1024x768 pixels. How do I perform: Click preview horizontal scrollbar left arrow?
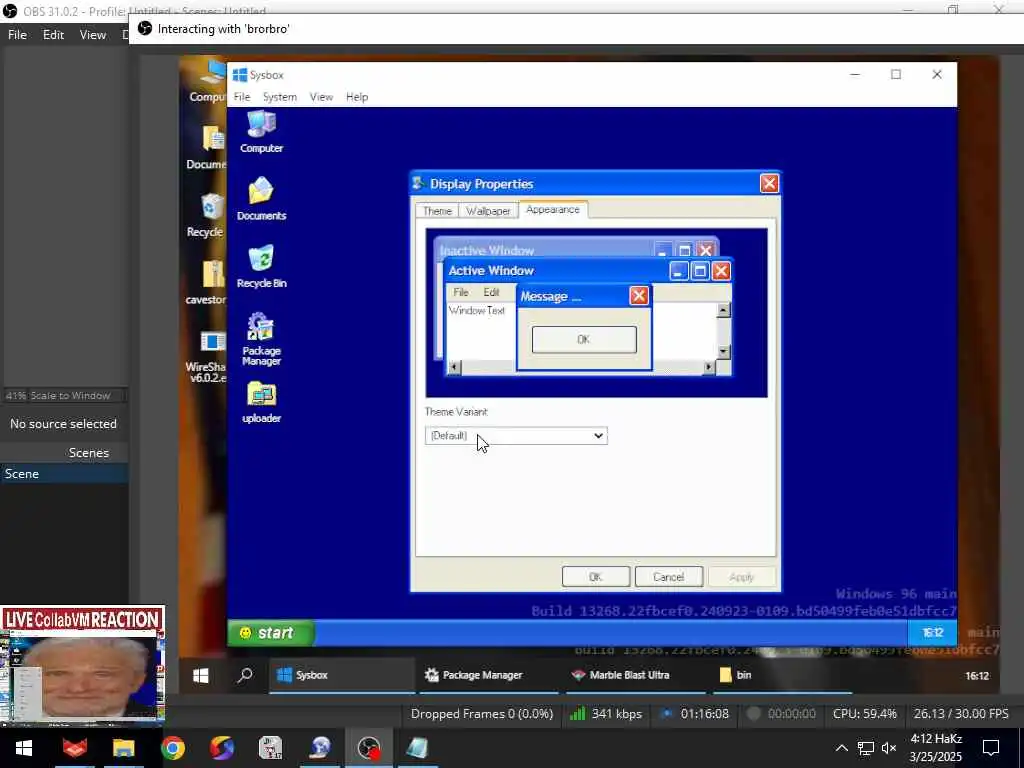pos(454,367)
